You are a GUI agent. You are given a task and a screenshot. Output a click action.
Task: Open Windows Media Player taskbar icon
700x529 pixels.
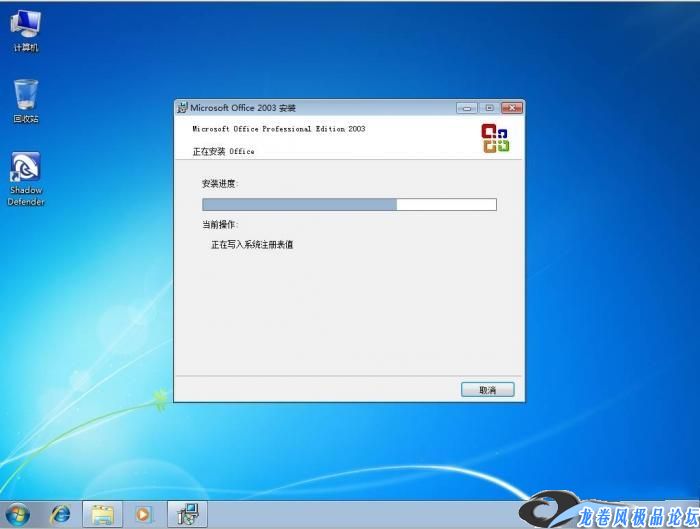143,514
